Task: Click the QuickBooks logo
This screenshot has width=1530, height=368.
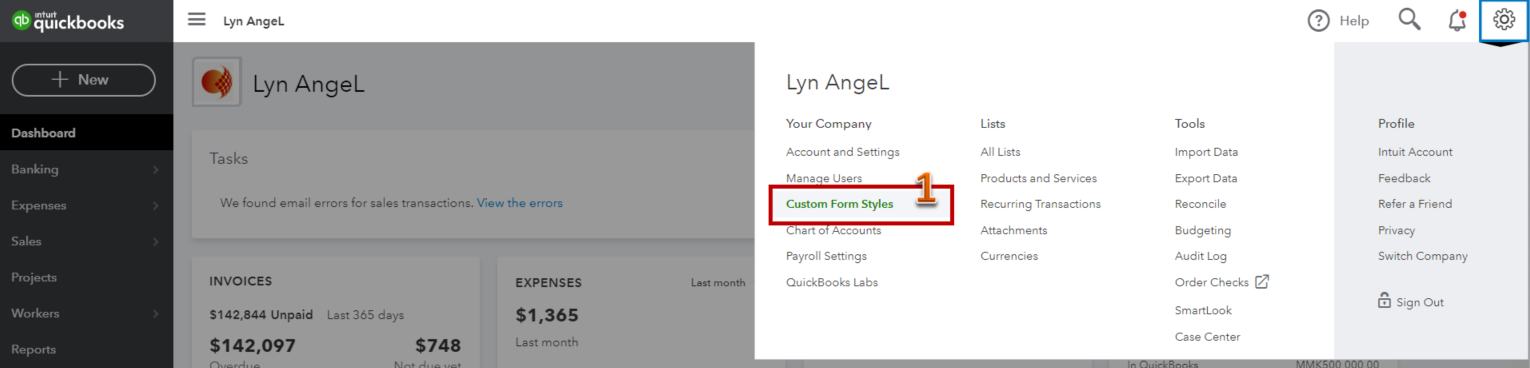Action: [69, 20]
